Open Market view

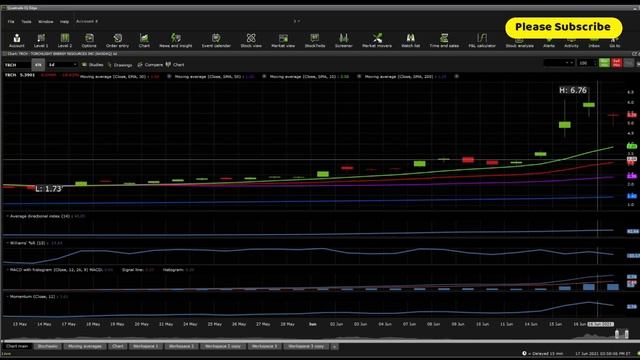[x=283, y=40]
